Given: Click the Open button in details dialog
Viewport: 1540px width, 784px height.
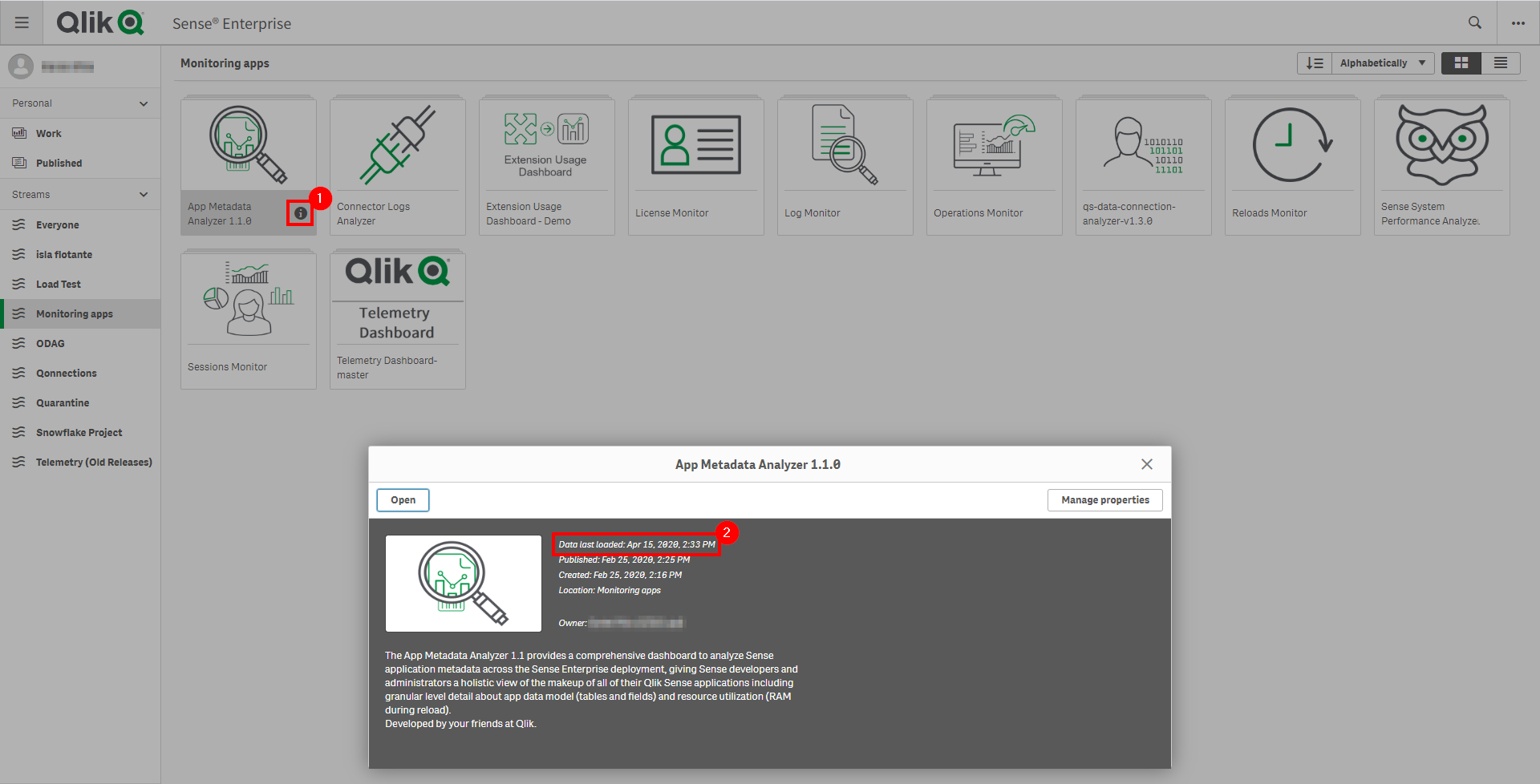Looking at the screenshot, I should click(x=403, y=500).
